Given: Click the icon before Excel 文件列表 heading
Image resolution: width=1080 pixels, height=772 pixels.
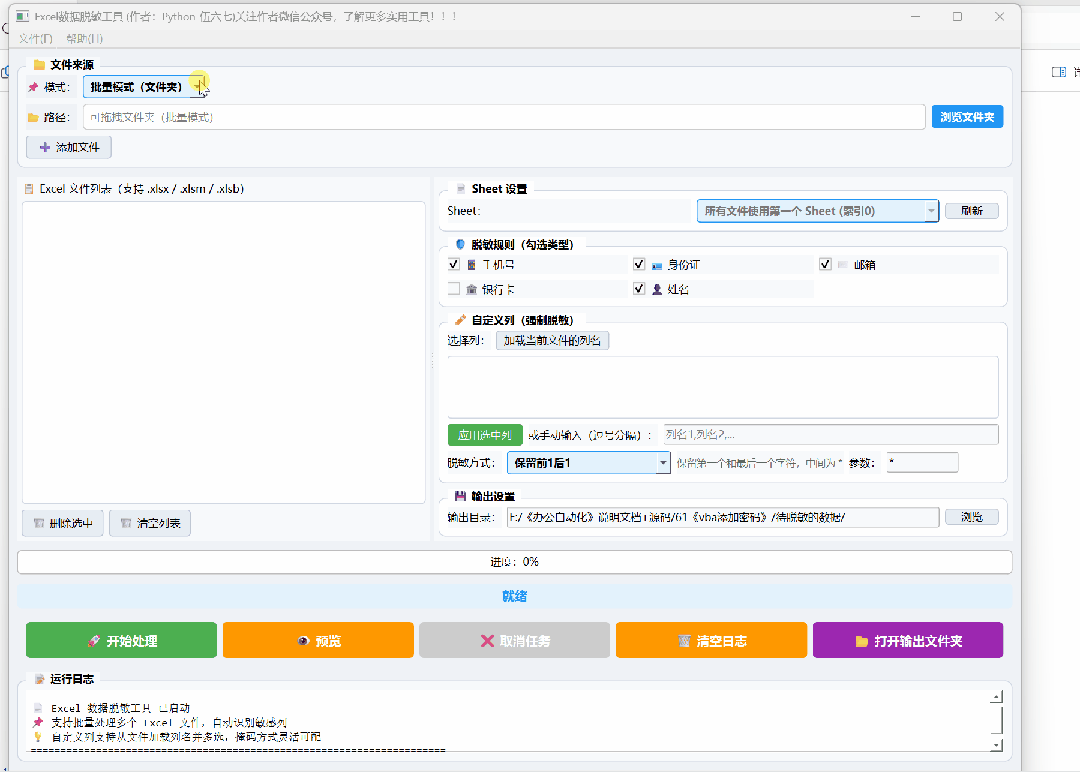Looking at the screenshot, I should pyautogui.click(x=29, y=189).
